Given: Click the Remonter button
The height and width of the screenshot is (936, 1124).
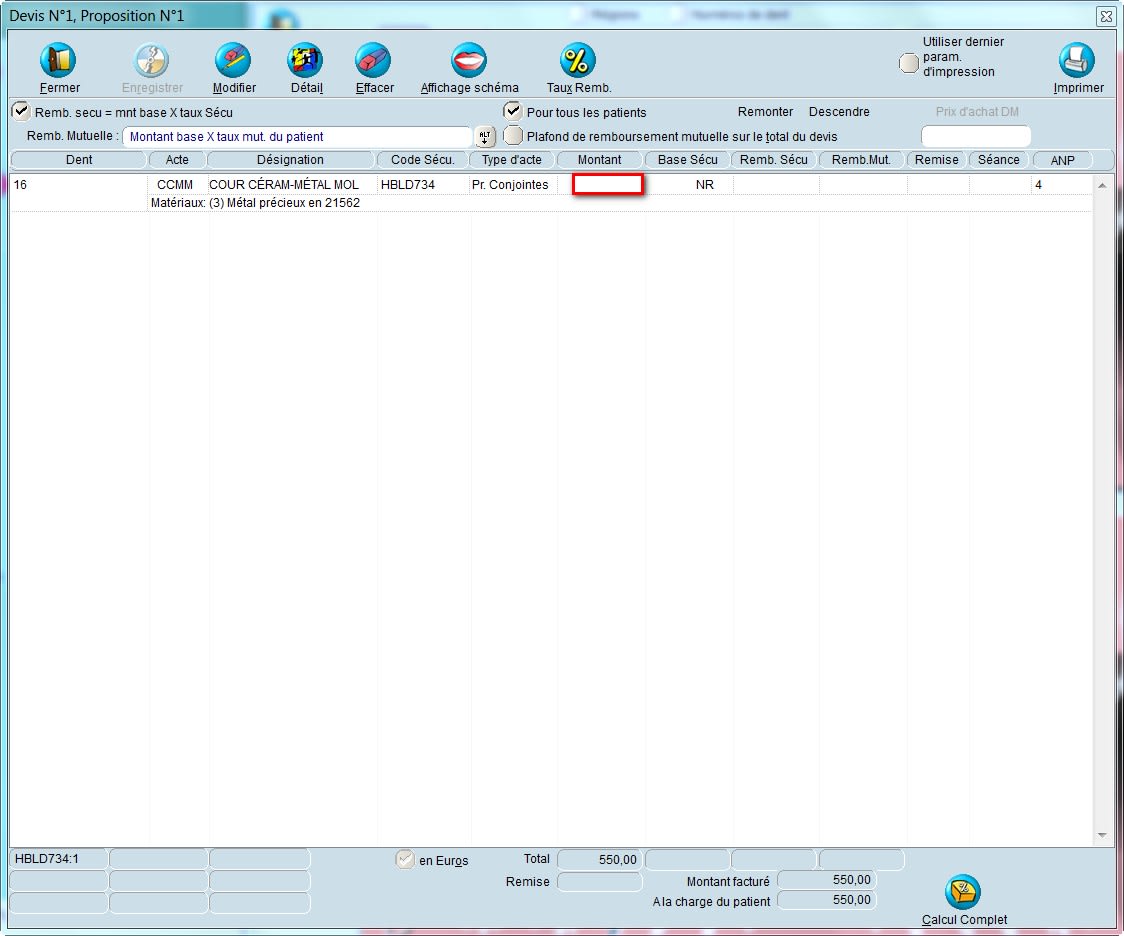Looking at the screenshot, I should pyautogui.click(x=765, y=112).
